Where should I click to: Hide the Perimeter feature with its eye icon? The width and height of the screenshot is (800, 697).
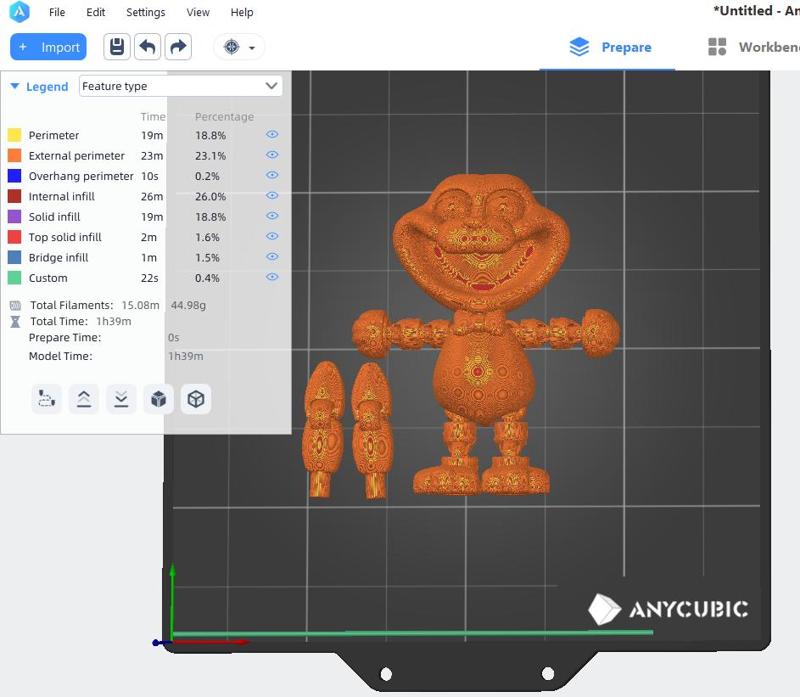point(272,135)
